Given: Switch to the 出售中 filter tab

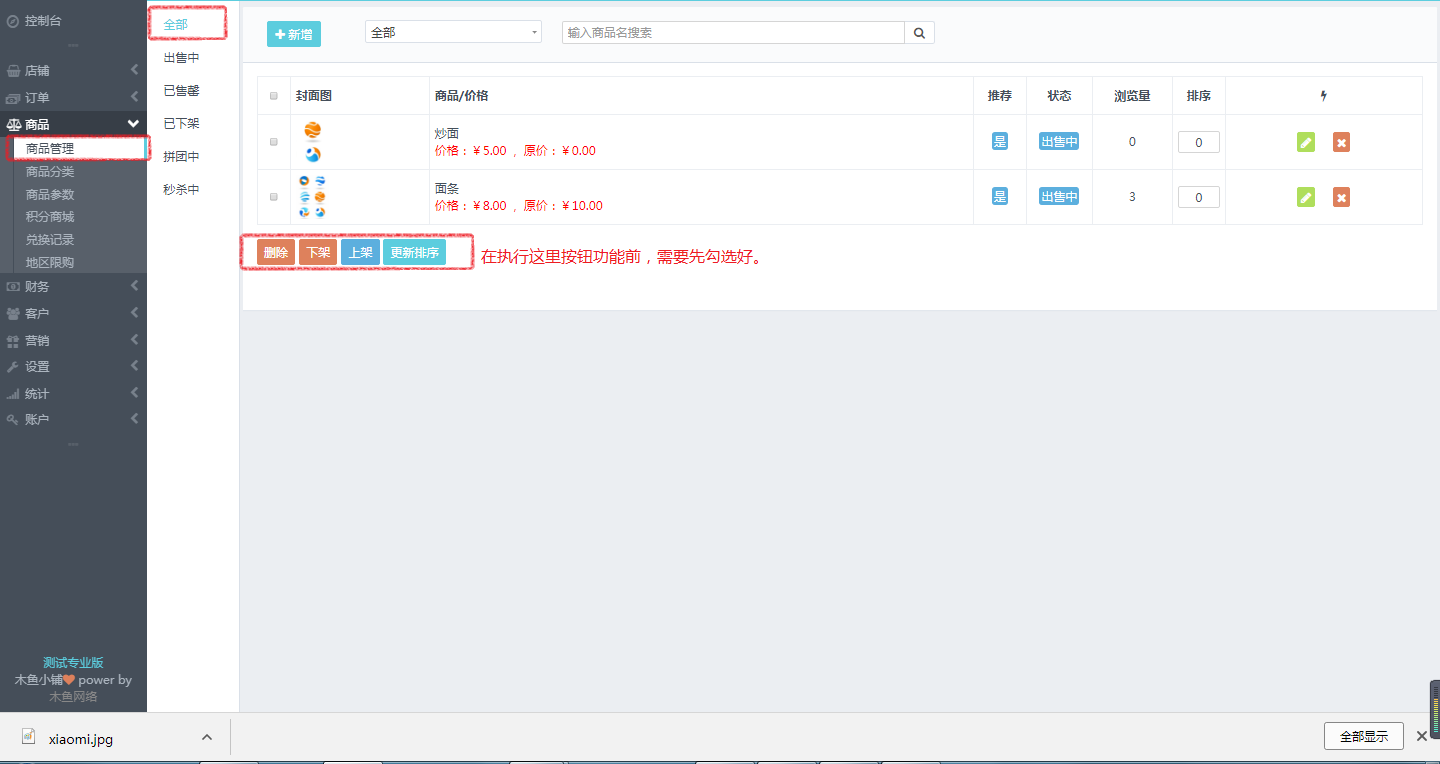Looking at the screenshot, I should (181, 58).
